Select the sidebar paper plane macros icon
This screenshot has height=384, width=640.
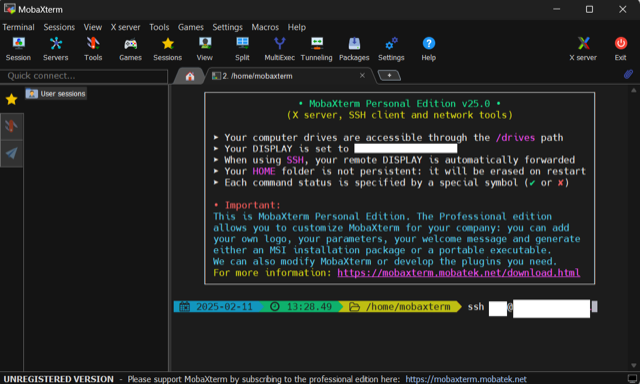[x=11, y=153]
